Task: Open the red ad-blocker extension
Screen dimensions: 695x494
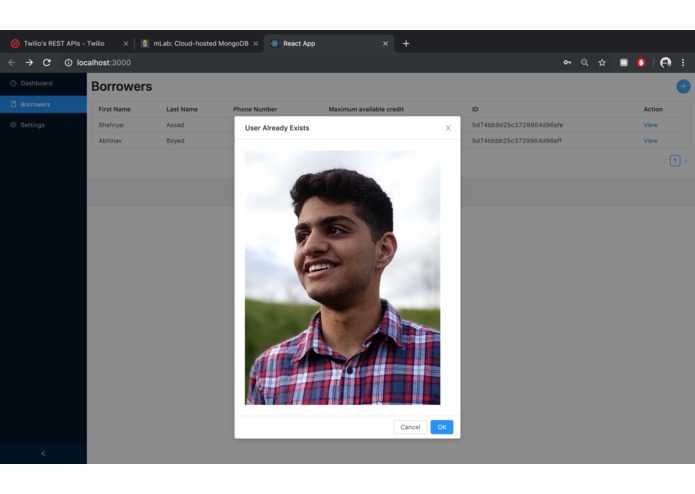Action: click(641, 62)
